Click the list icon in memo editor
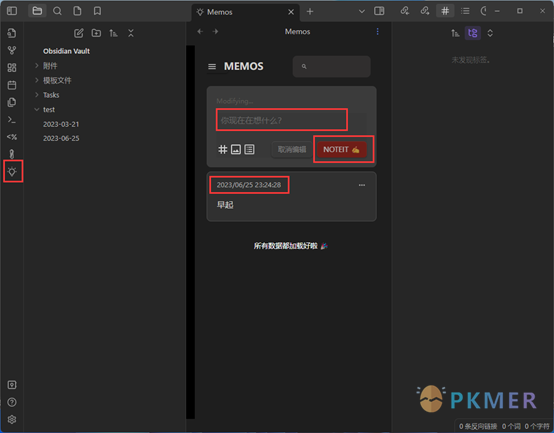 [x=249, y=149]
